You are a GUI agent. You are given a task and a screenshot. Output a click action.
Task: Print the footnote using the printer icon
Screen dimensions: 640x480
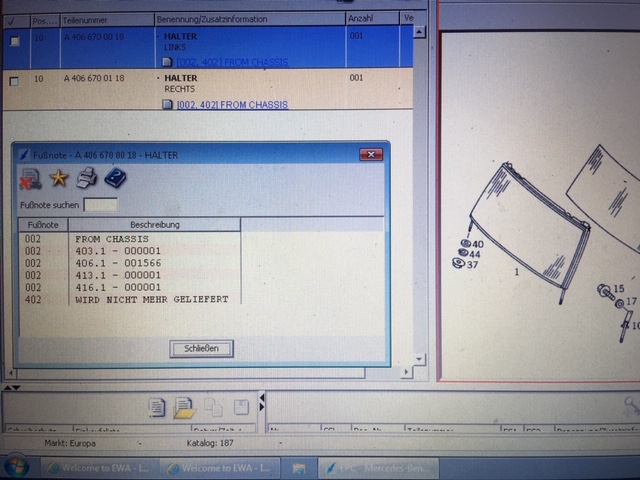tap(87, 178)
